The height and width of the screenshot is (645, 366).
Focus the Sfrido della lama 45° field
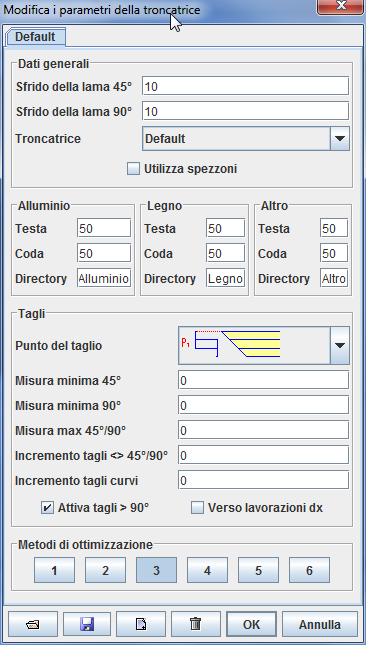[246, 86]
